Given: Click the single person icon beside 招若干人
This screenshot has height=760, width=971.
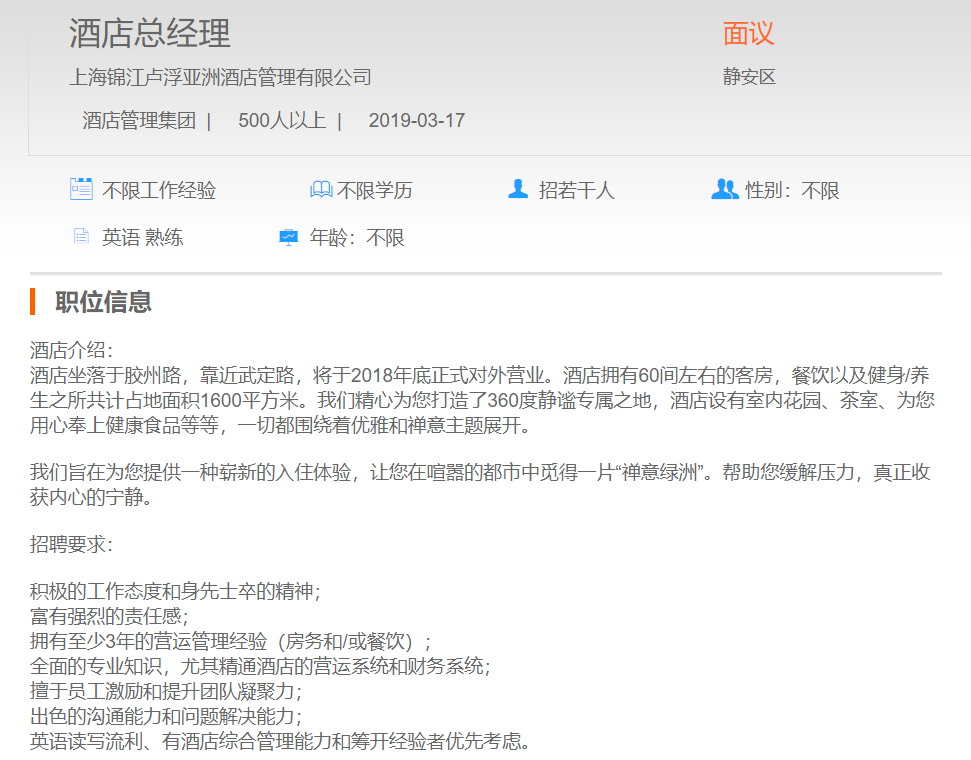Looking at the screenshot, I should [518, 189].
